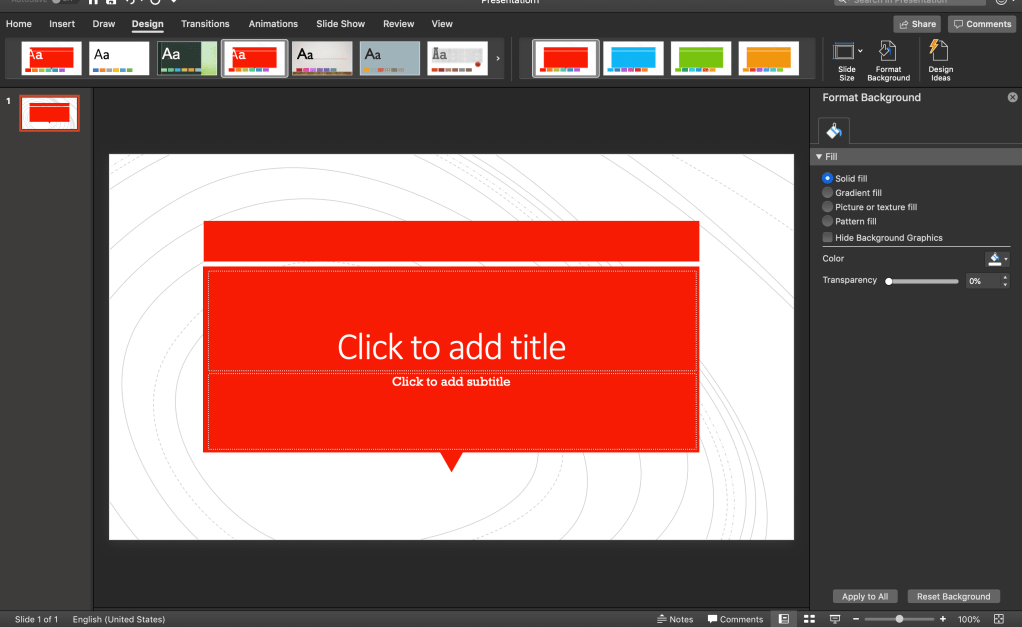Click the Normal view icon in status bar

(784, 619)
